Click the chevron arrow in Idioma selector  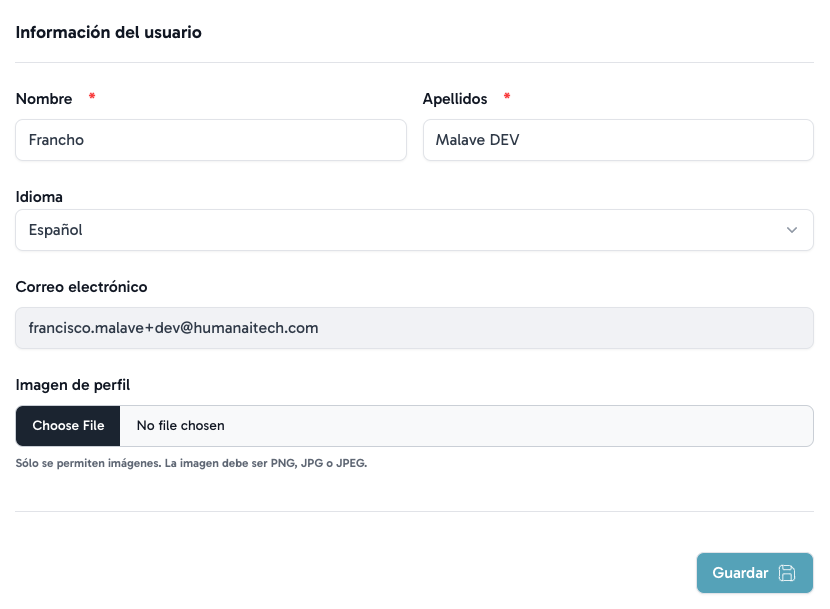pyautogui.click(x=792, y=230)
